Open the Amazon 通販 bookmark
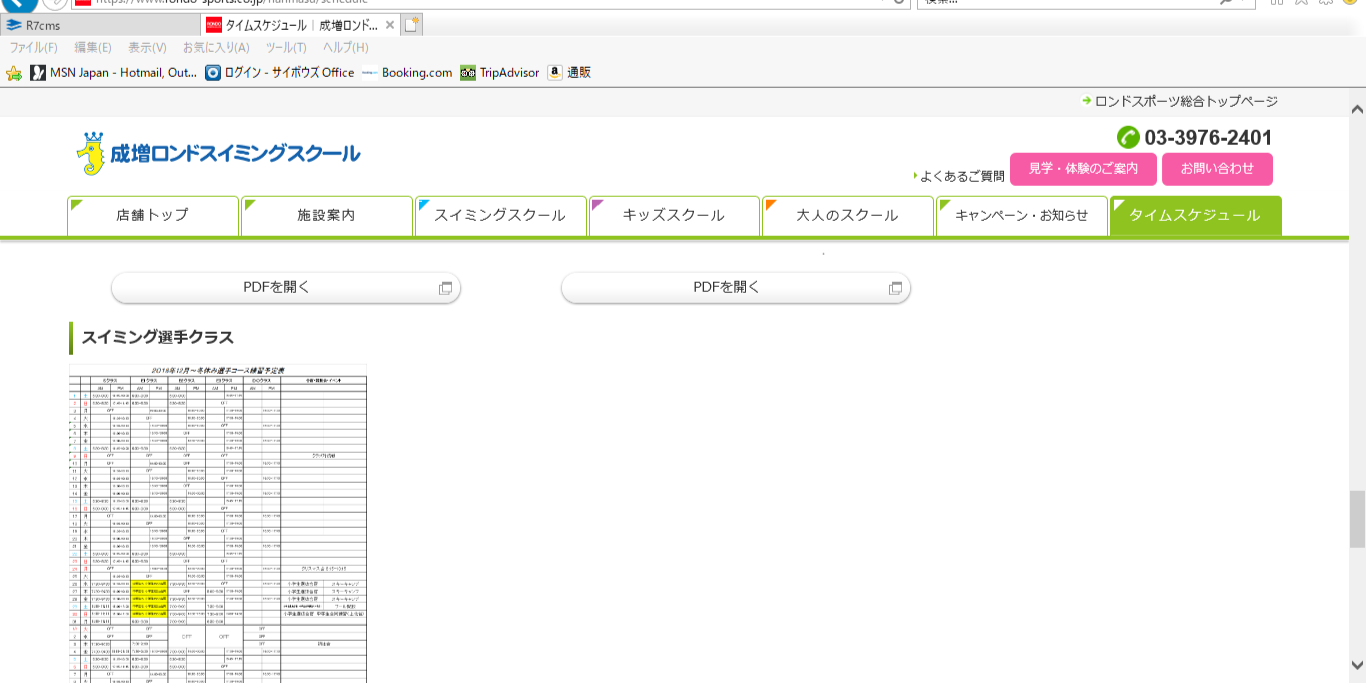 click(x=569, y=73)
